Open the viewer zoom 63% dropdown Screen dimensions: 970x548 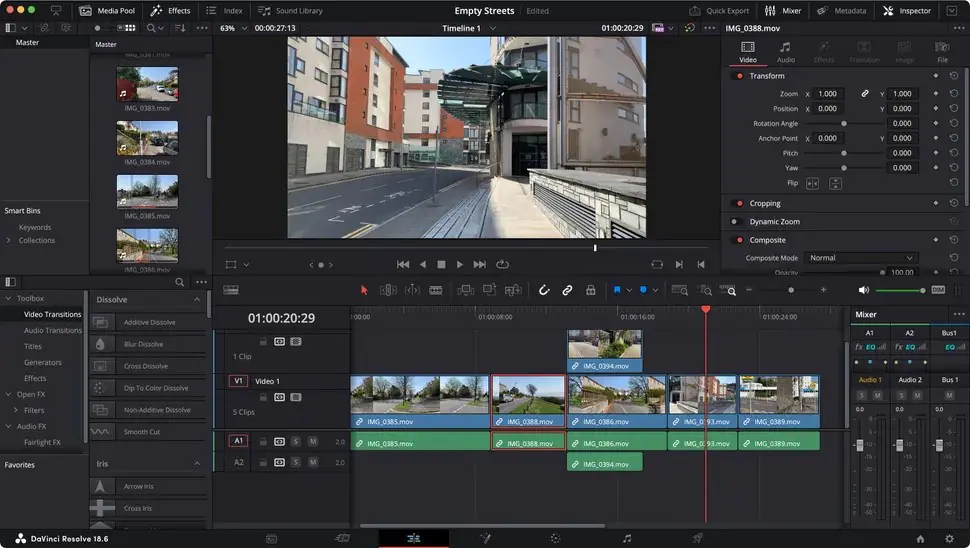[x=234, y=28]
